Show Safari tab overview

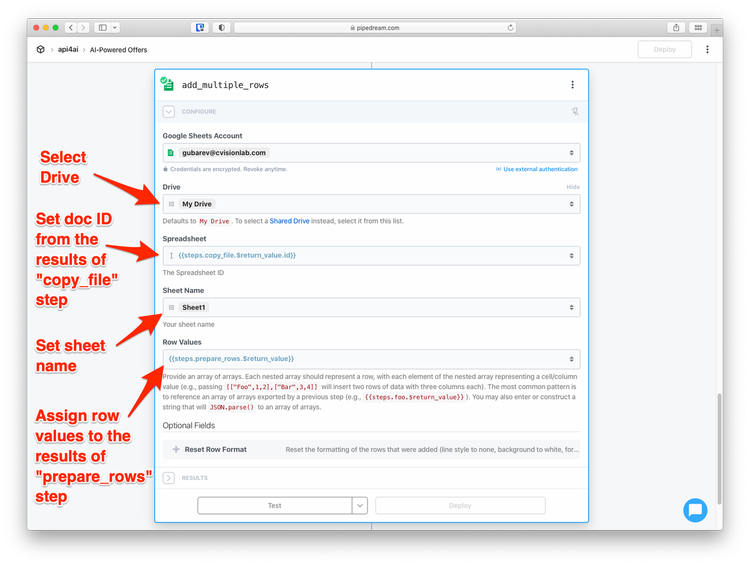pyautogui.click(x=698, y=28)
